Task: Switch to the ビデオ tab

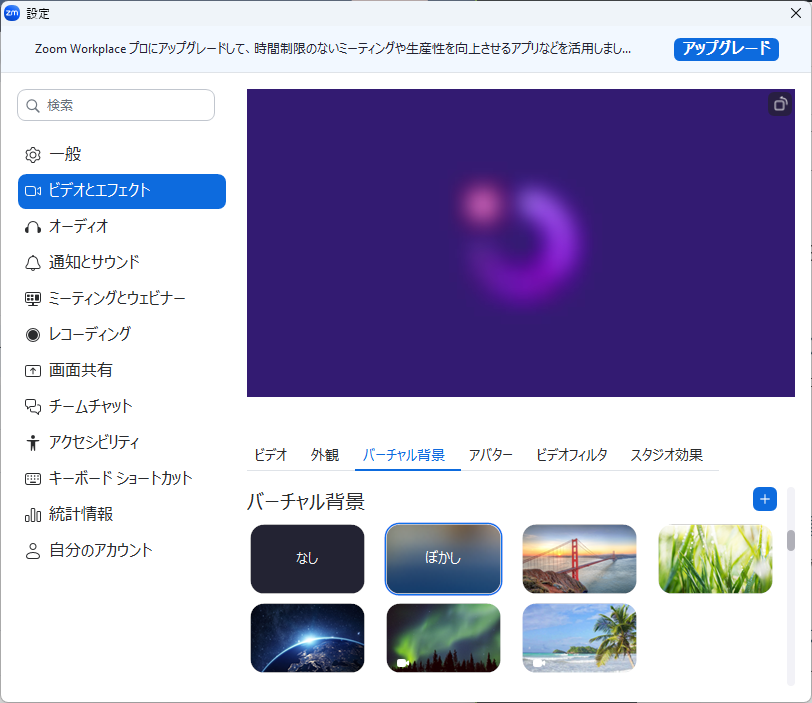Action: point(270,455)
